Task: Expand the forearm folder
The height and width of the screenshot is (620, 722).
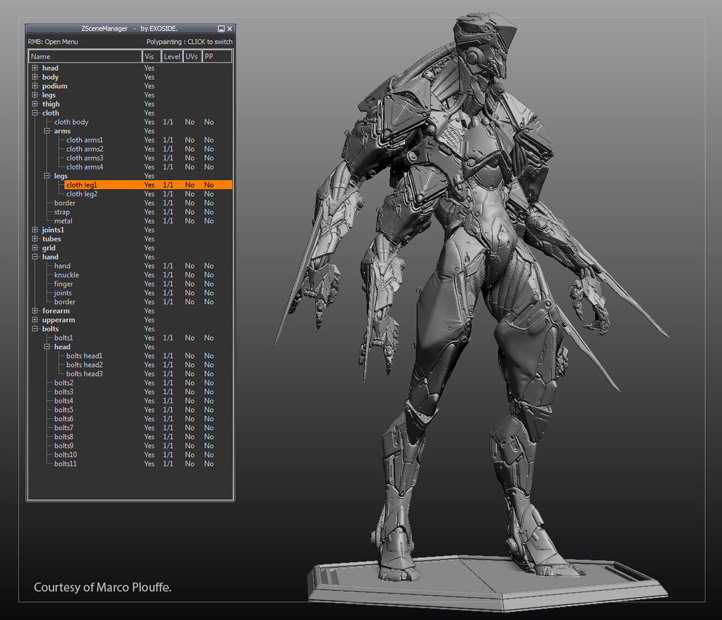Action: [35, 311]
